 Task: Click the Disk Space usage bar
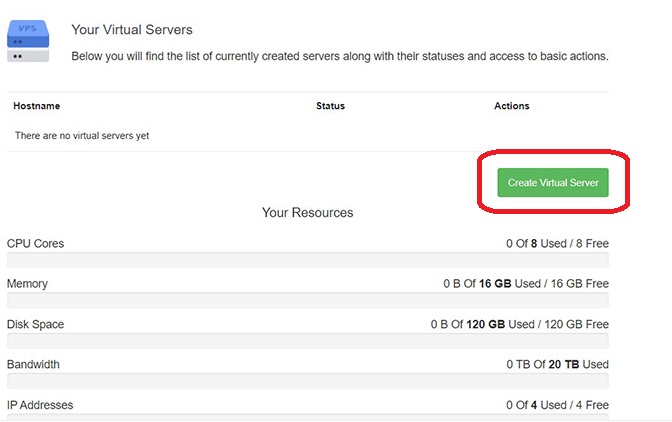[x=307, y=341]
